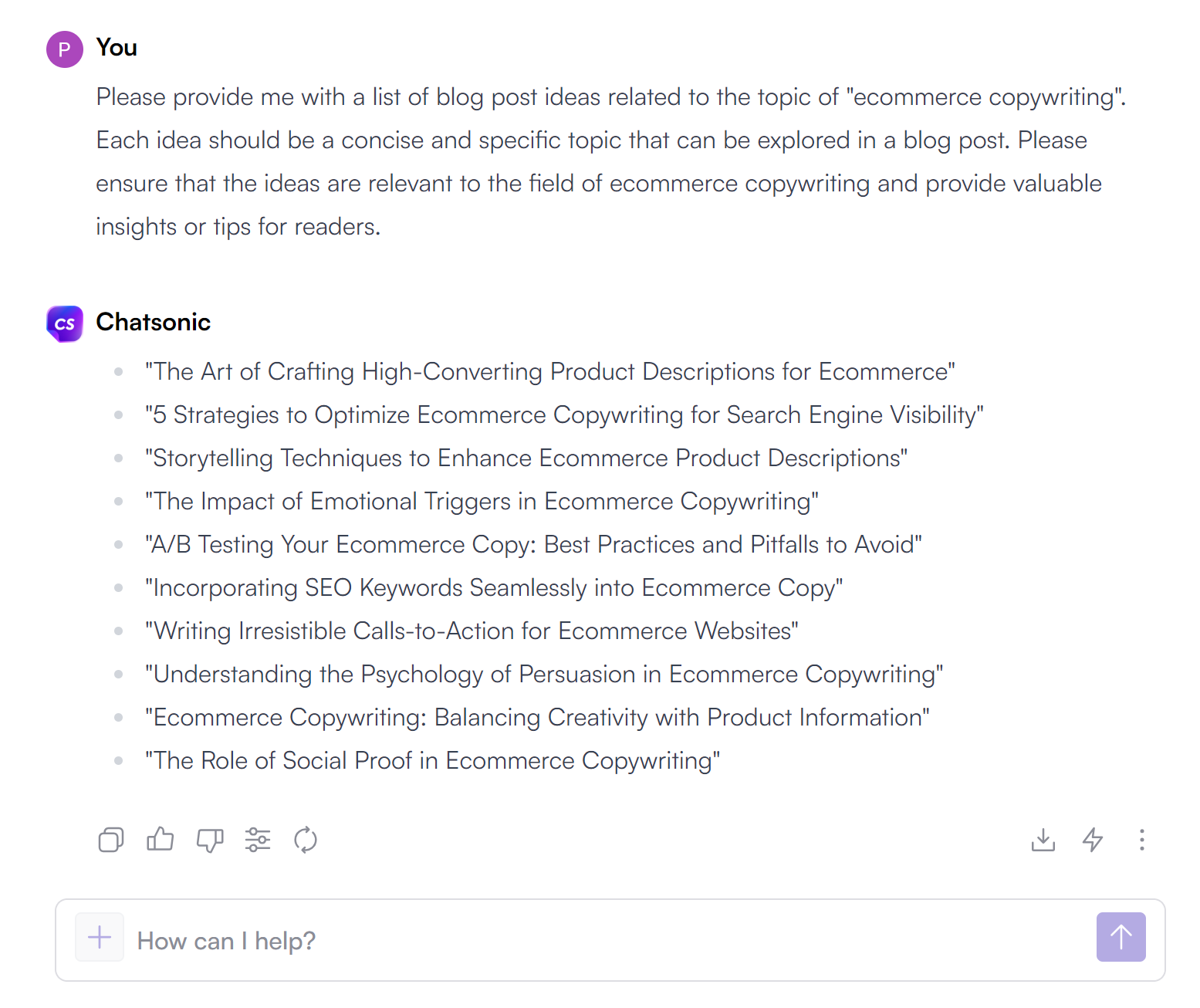Click the "Chatsonic" name label
Viewport: 1200px width, 1008px height.
[153, 322]
